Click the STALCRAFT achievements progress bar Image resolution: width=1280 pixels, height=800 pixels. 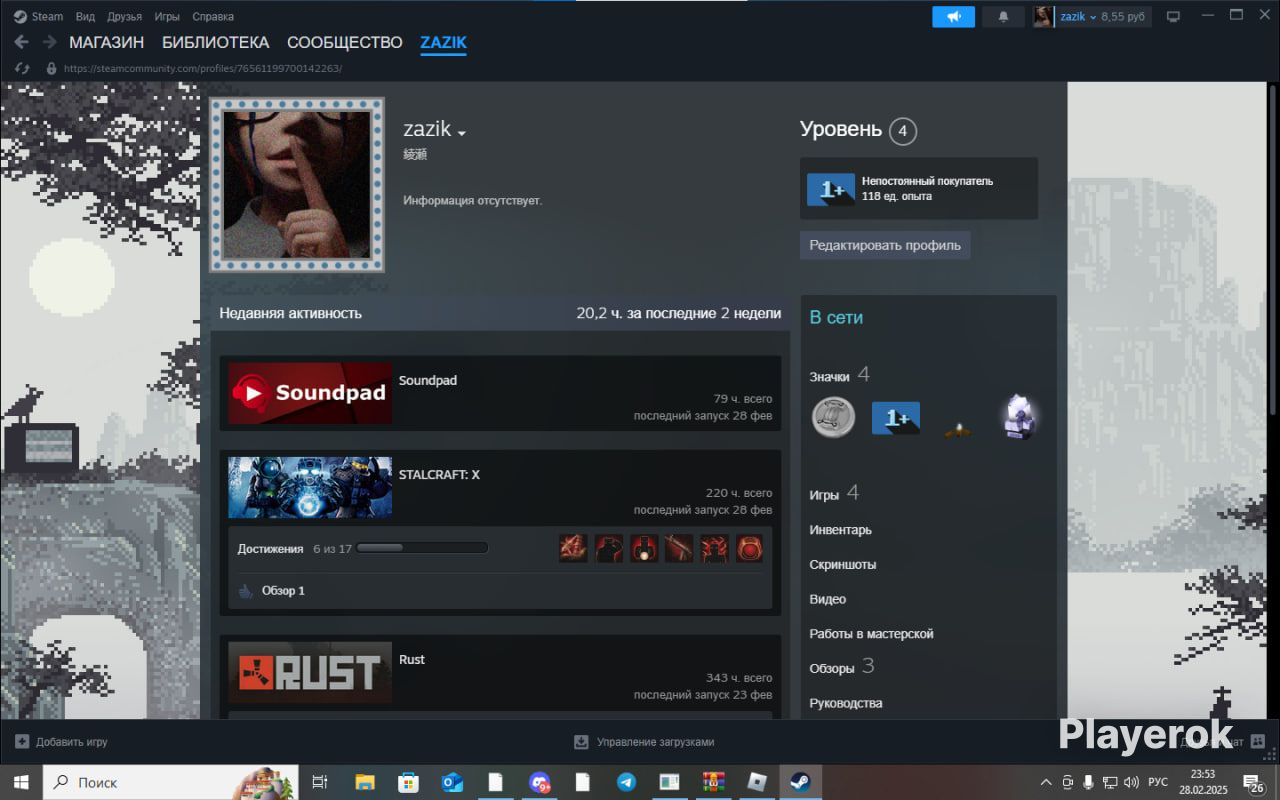click(x=422, y=548)
